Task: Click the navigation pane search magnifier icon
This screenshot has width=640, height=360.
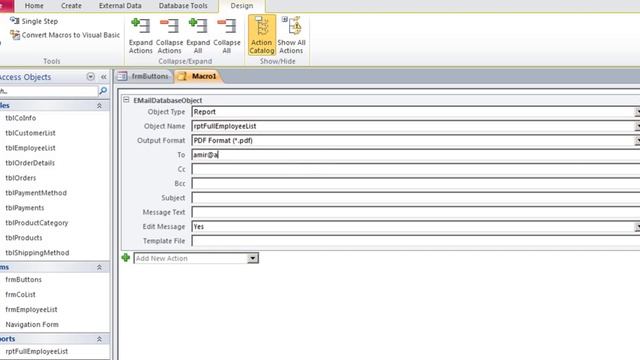Action: 103,91
